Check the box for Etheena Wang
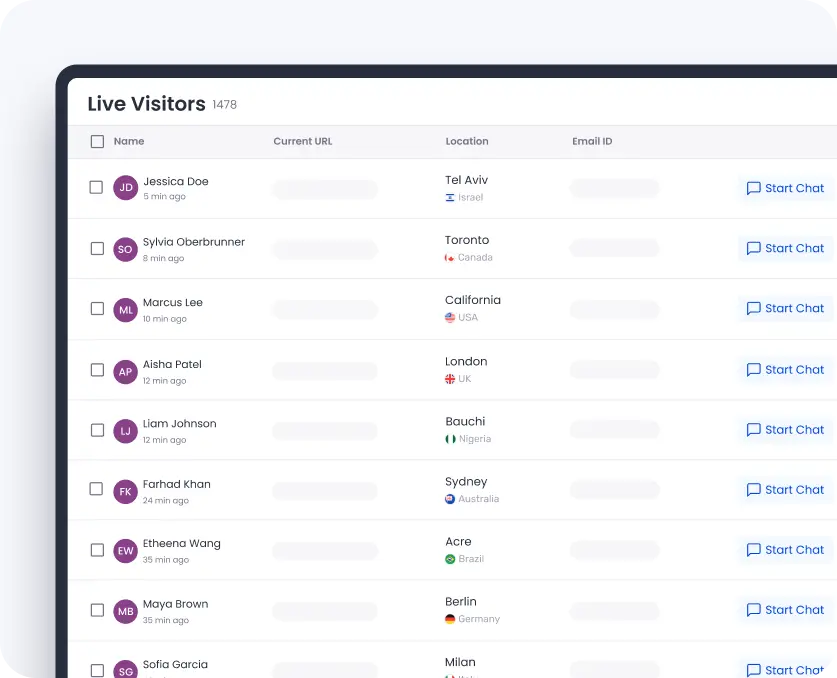This screenshot has width=837, height=678. point(97,550)
